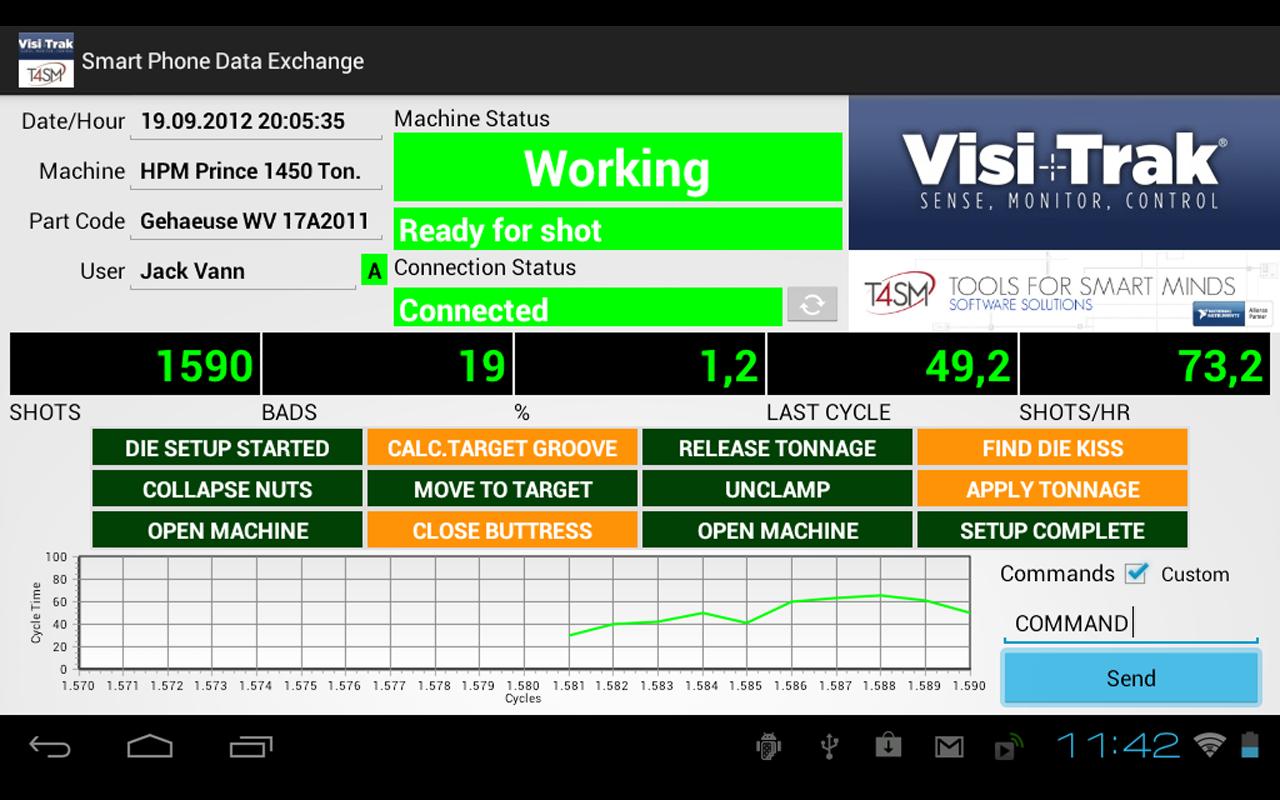Focus the COMMAND input field
The width and height of the screenshot is (1280, 800).
1131,624
